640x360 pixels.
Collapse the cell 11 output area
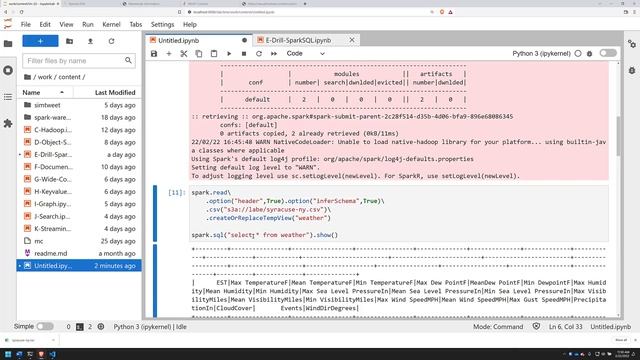click(x=155, y=281)
